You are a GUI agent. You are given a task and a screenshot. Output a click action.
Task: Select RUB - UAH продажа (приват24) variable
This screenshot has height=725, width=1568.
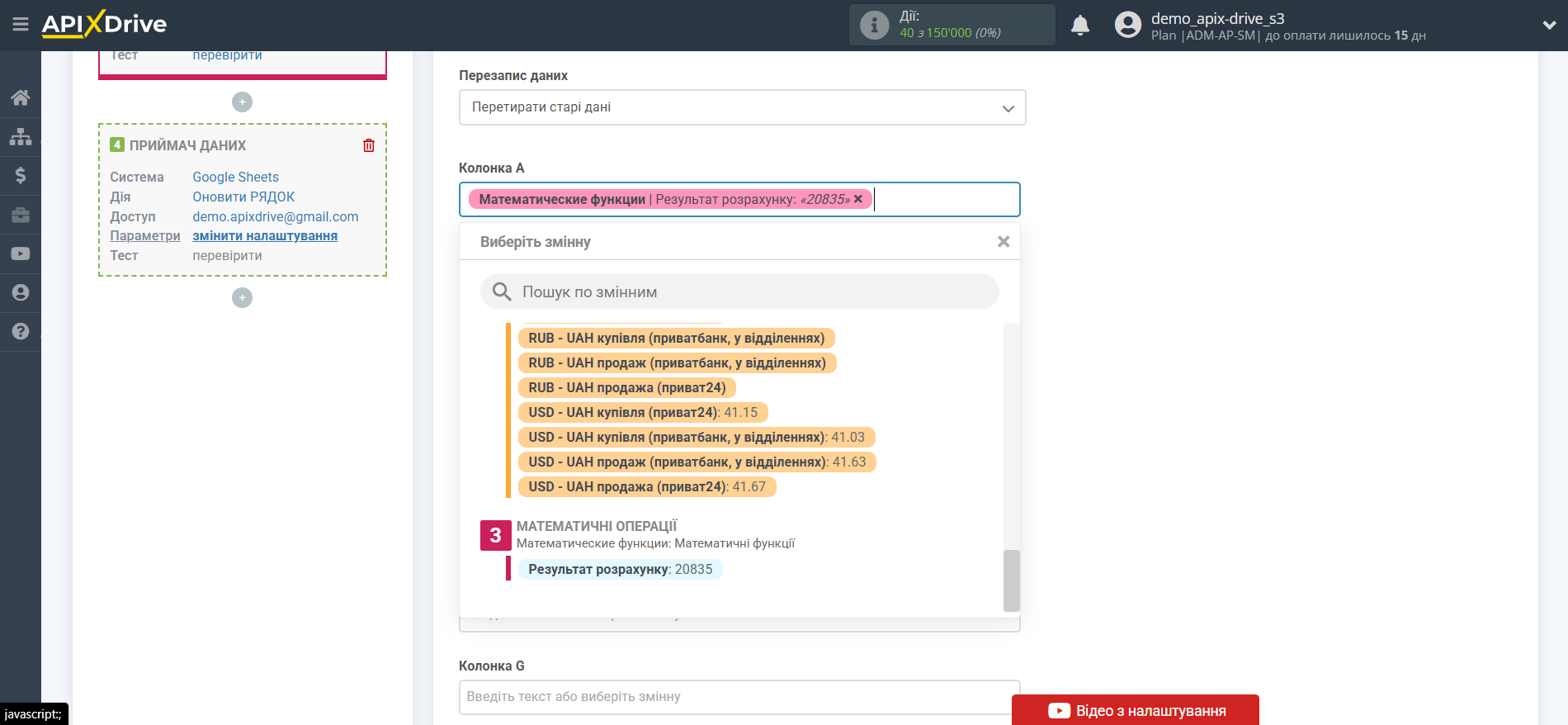coord(626,387)
